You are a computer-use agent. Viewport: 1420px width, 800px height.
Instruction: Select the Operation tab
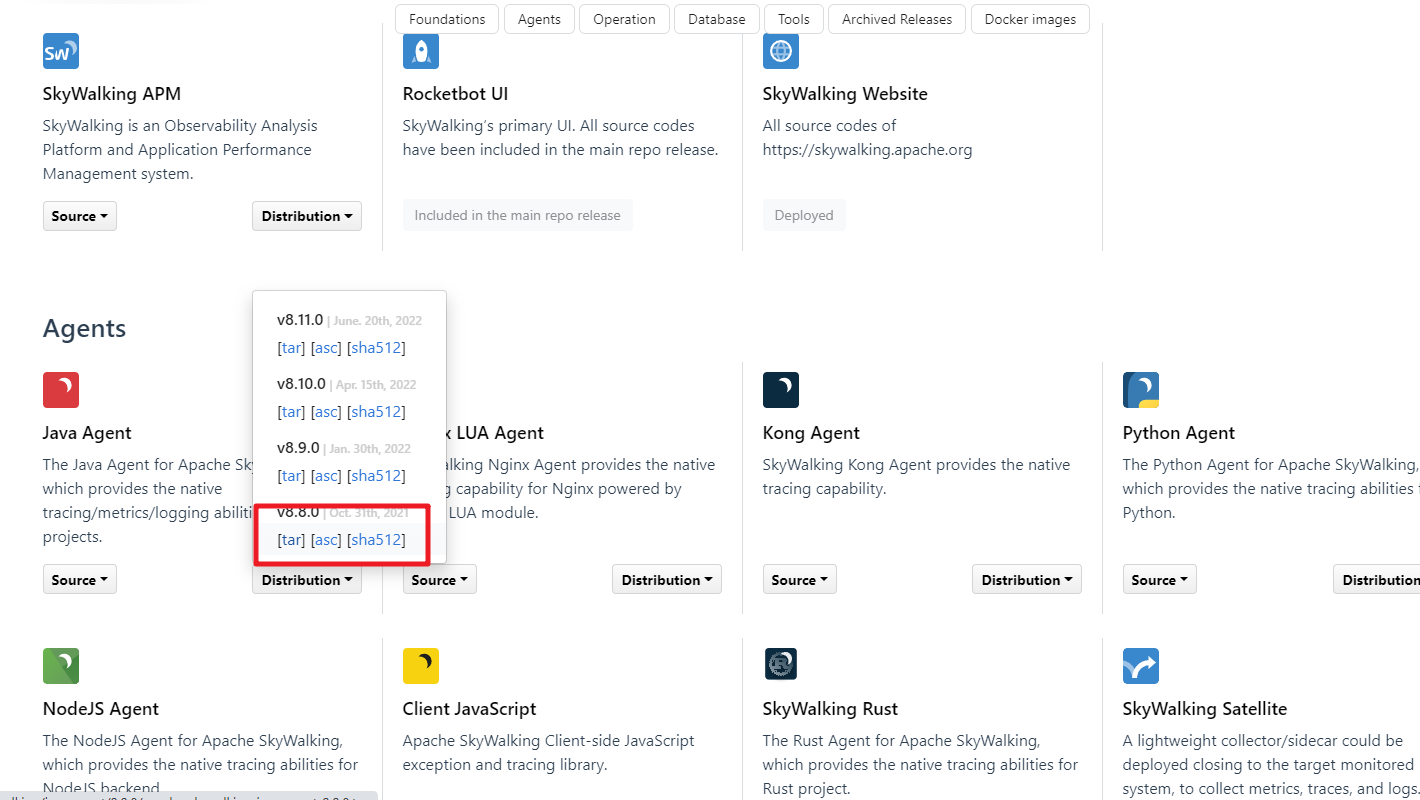624,19
